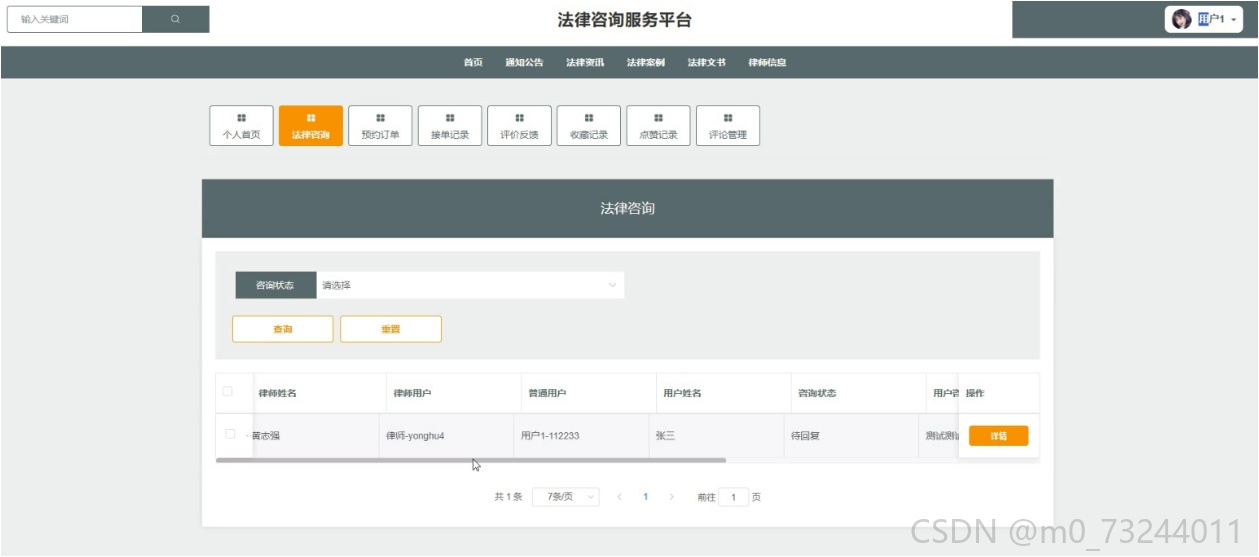The width and height of the screenshot is (1259, 557).
Task: Go to 首页 in navigation bar
Action: [473, 62]
